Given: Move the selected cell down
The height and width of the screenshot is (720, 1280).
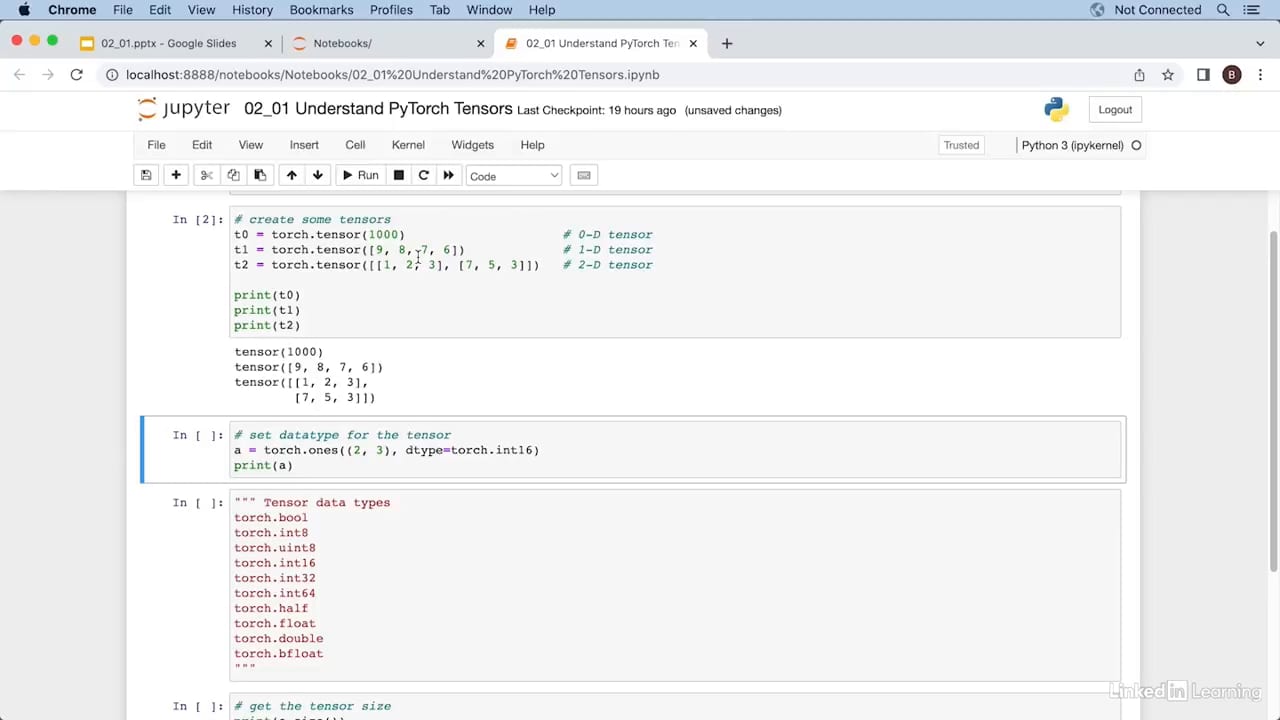Looking at the screenshot, I should tap(318, 176).
